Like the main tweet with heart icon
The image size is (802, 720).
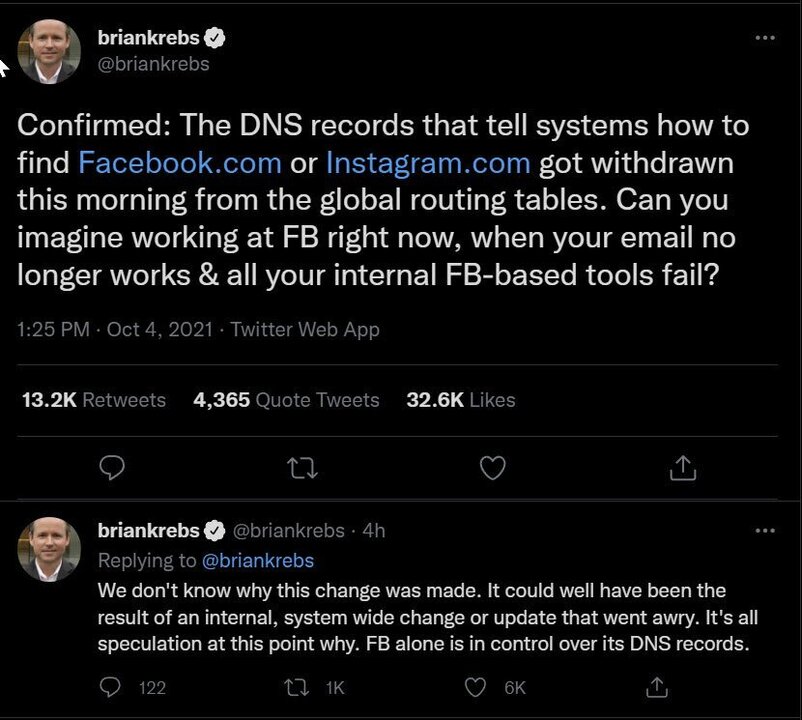coord(492,466)
